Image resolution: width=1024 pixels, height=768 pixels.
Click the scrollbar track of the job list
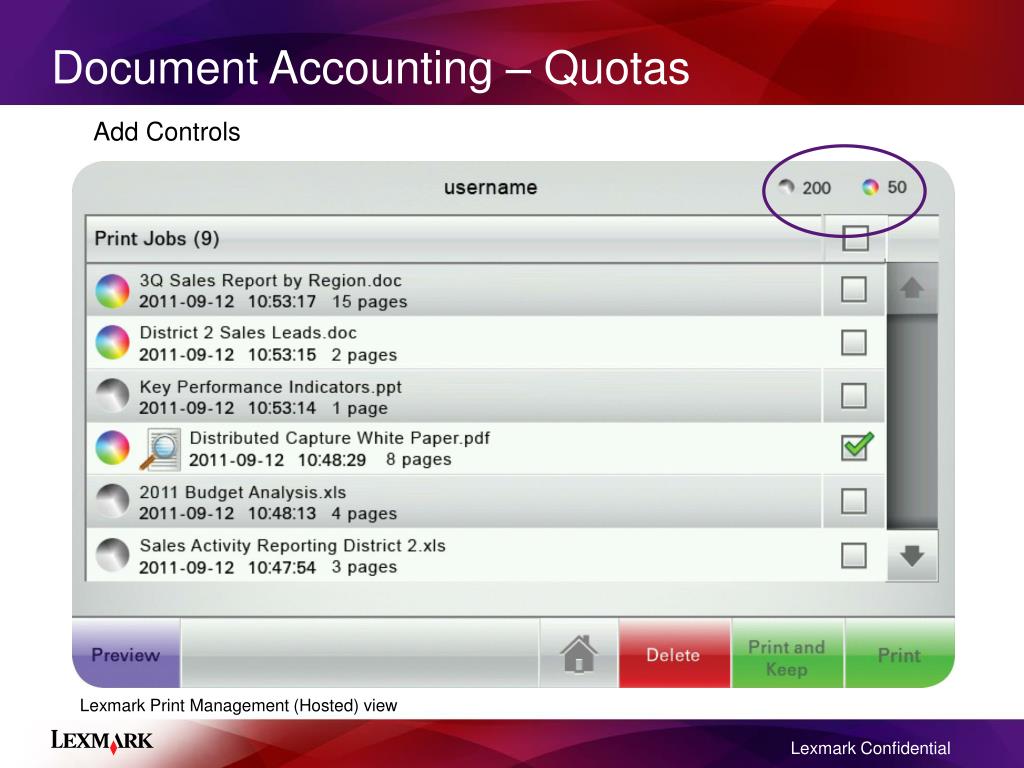coord(912,422)
